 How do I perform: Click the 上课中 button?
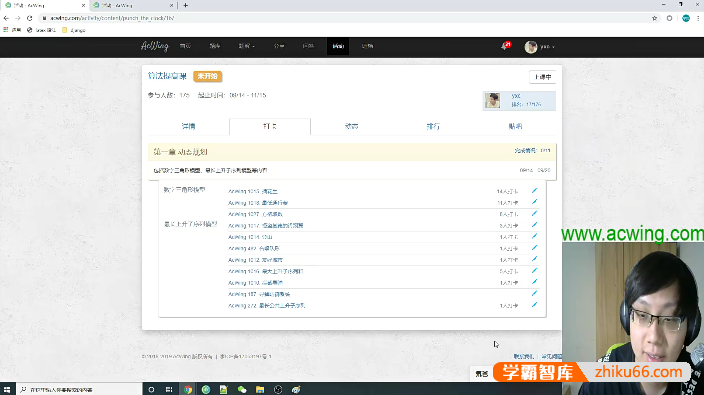pyautogui.click(x=543, y=77)
